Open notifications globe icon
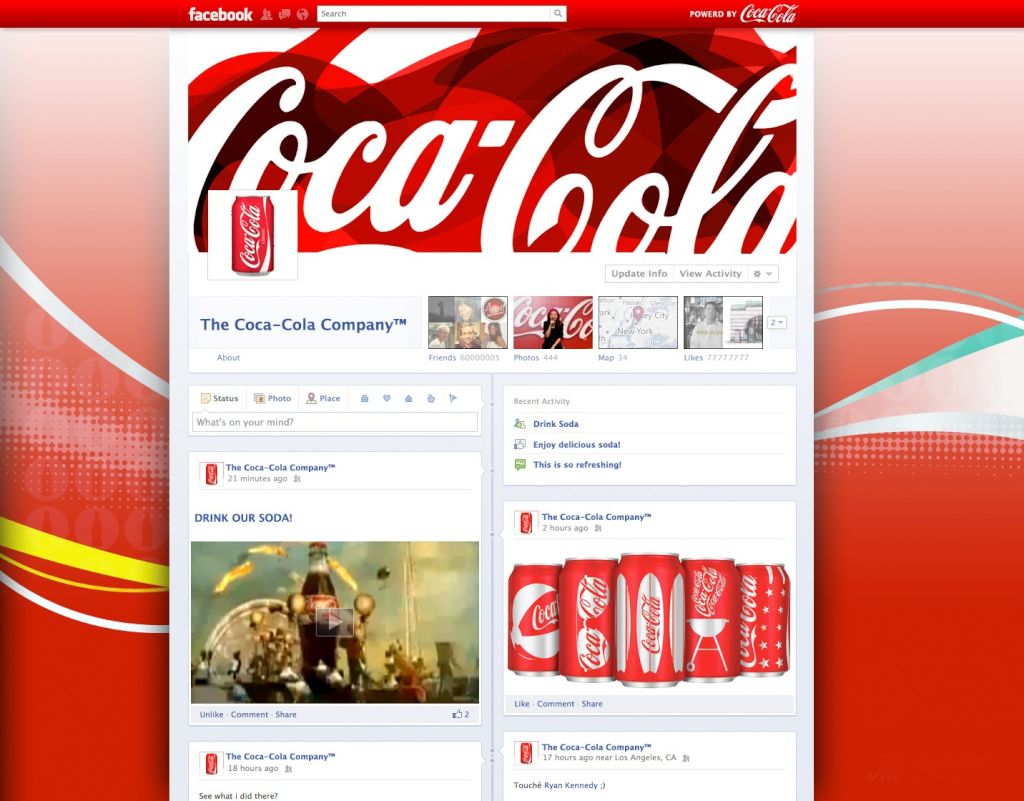The height and width of the screenshot is (801, 1024). [302, 14]
